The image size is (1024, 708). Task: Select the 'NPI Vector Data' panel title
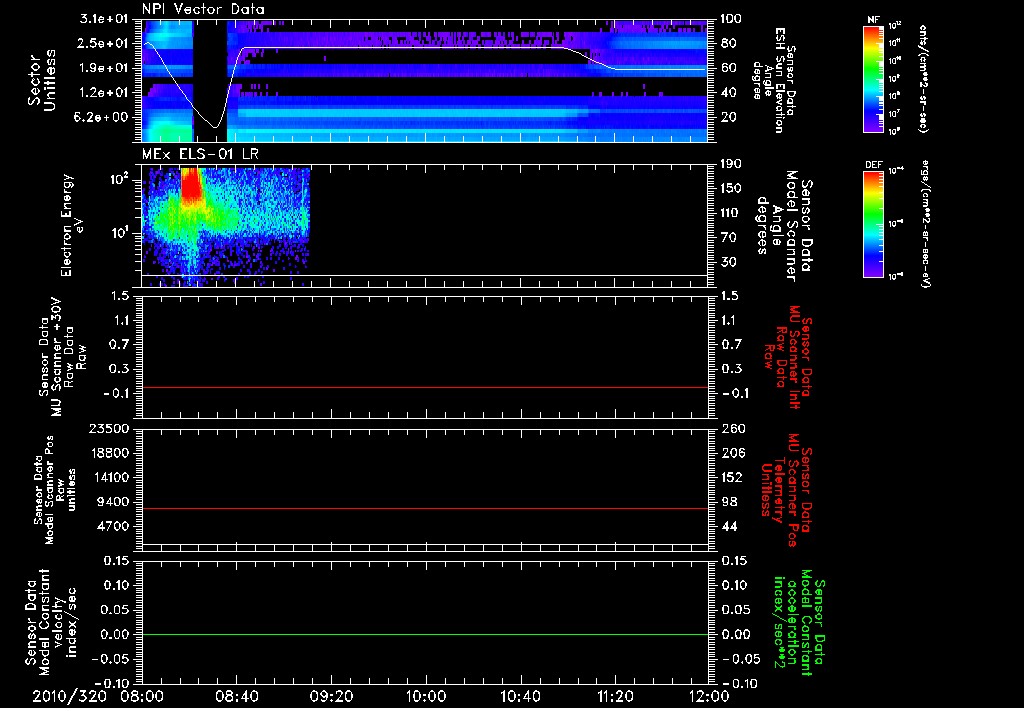tap(203, 9)
